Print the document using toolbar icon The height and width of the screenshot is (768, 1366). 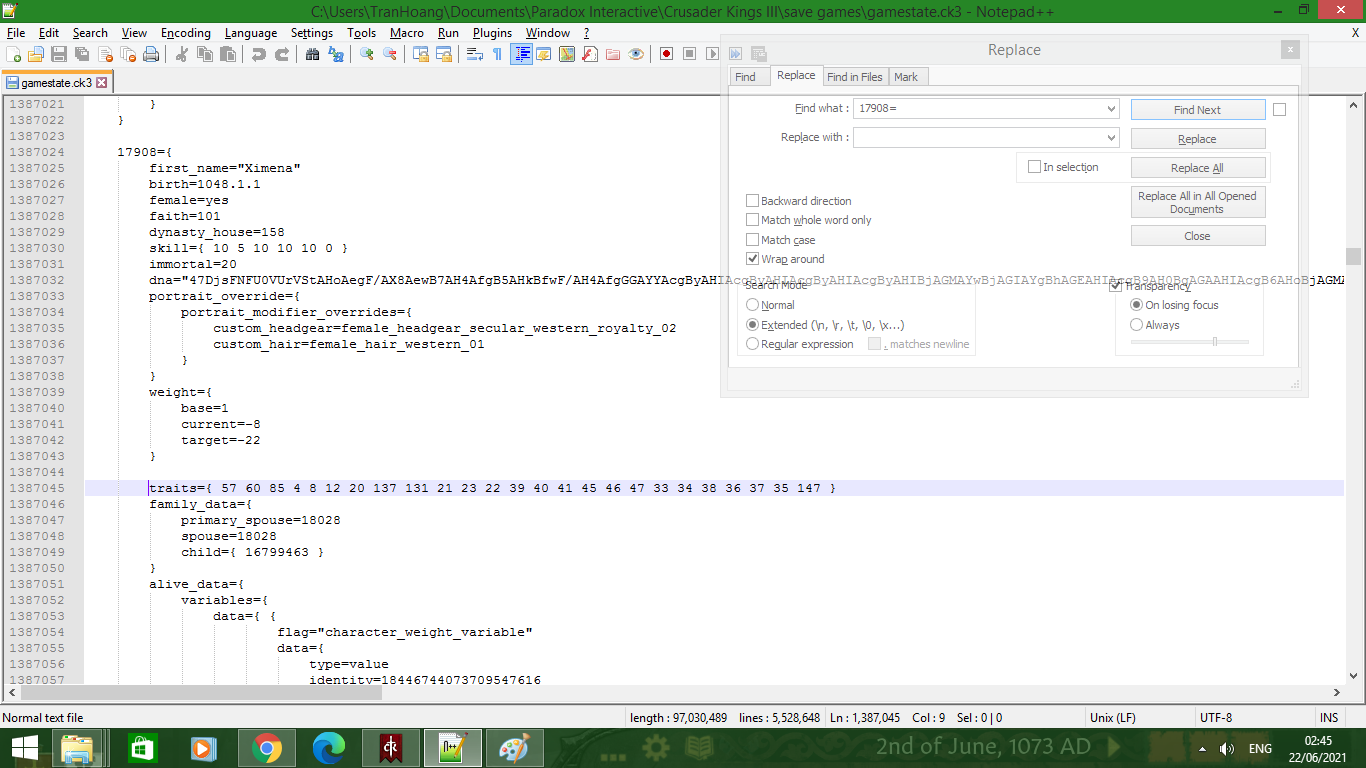pyautogui.click(x=151, y=54)
